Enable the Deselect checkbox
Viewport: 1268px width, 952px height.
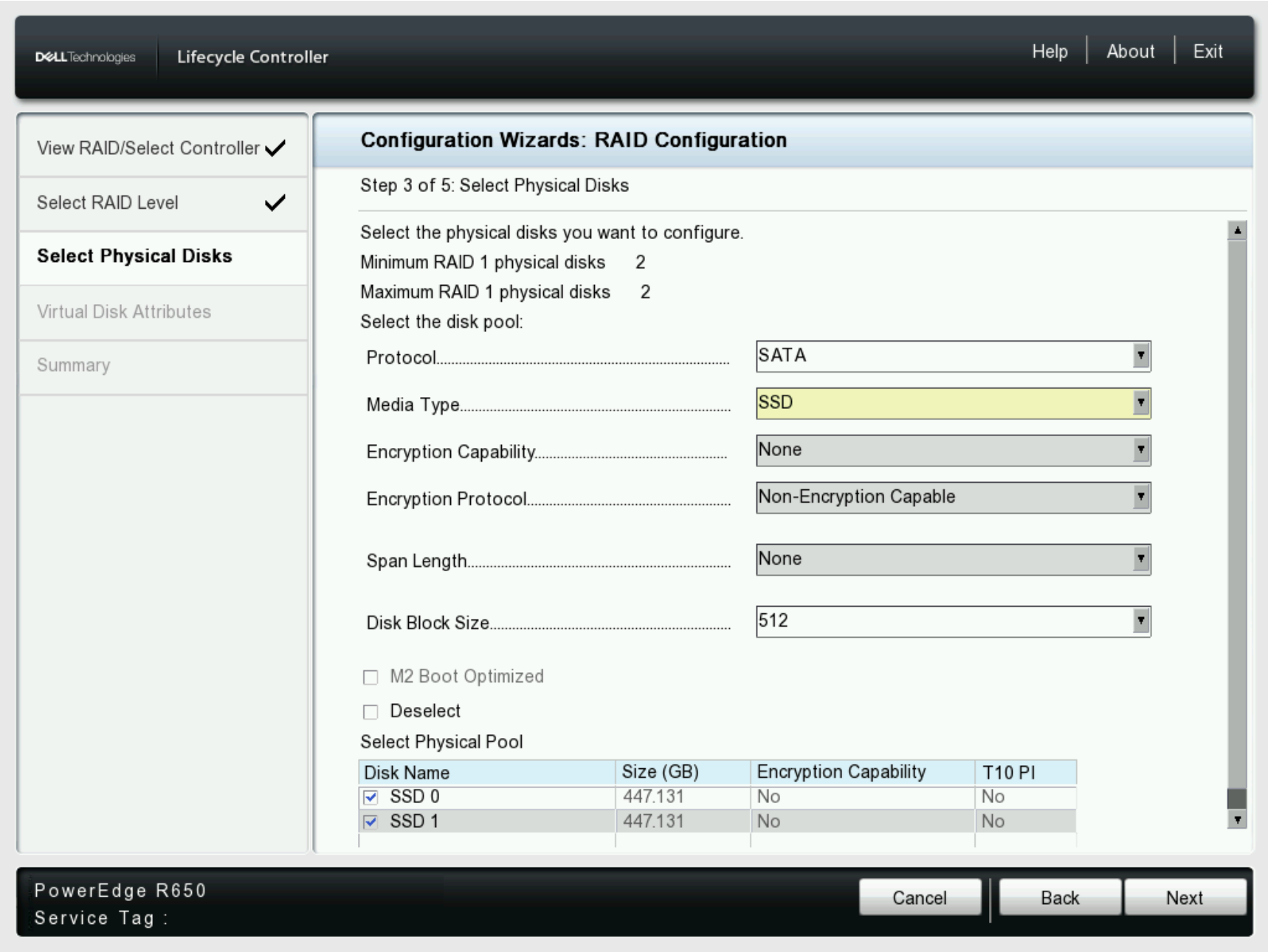coord(371,711)
